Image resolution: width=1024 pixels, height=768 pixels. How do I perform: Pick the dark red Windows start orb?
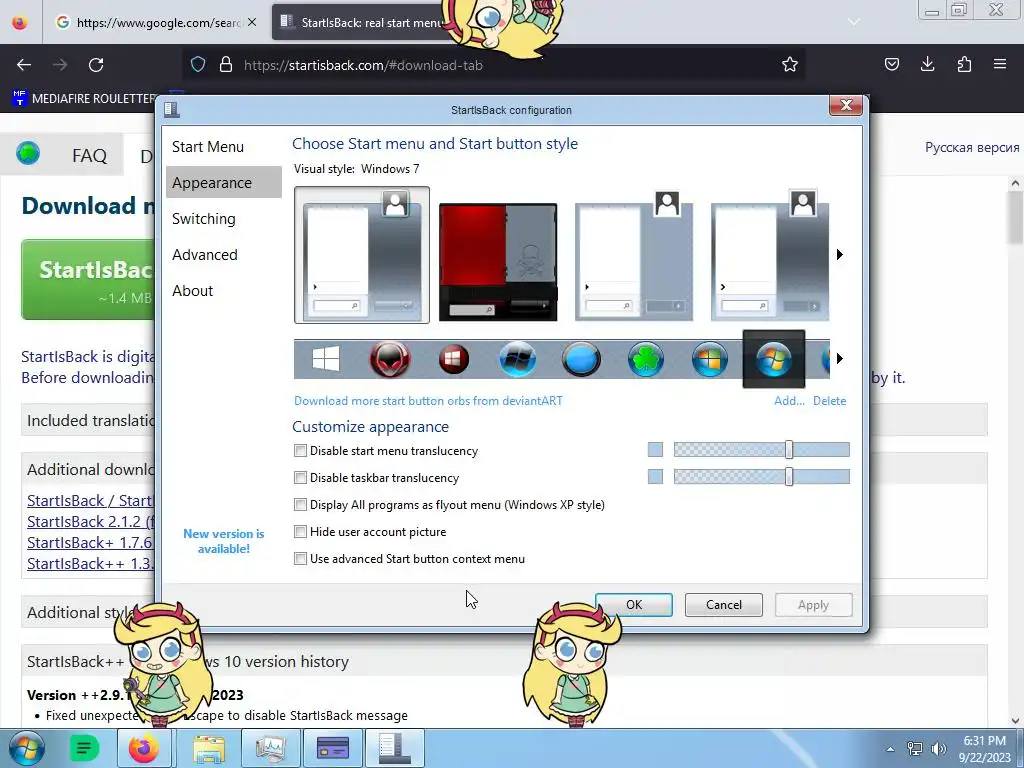tap(454, 359)
